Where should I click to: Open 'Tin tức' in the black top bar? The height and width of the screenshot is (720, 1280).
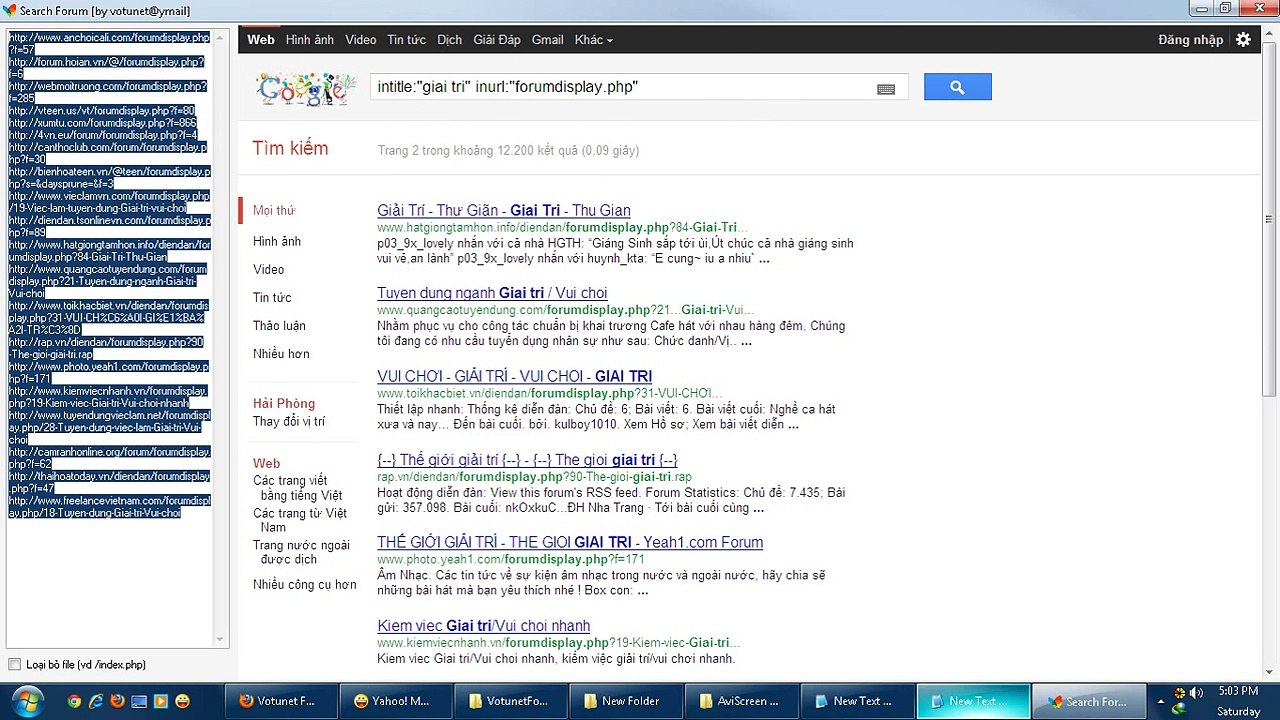[x=407, y=40]
